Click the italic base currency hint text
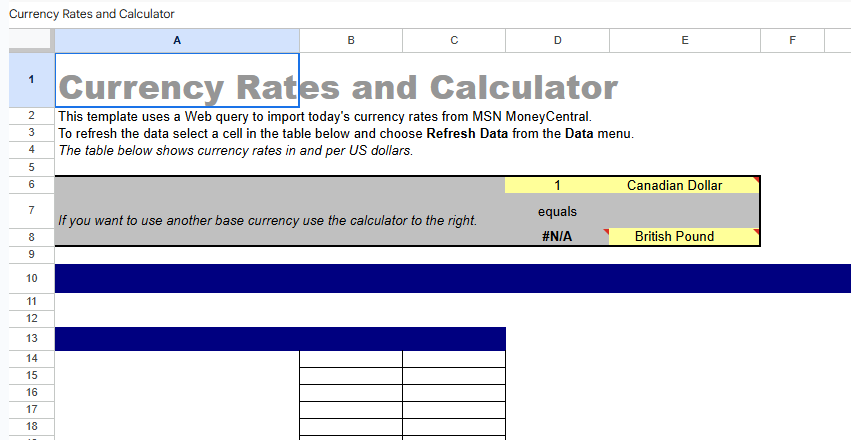The image size is (851, 440). pos(267,220)
